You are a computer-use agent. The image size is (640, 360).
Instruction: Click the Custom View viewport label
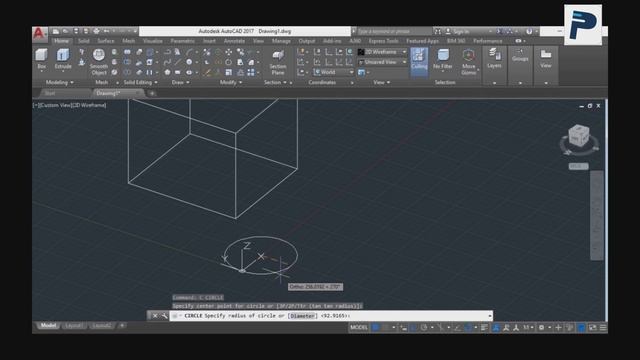coord(56,105)
